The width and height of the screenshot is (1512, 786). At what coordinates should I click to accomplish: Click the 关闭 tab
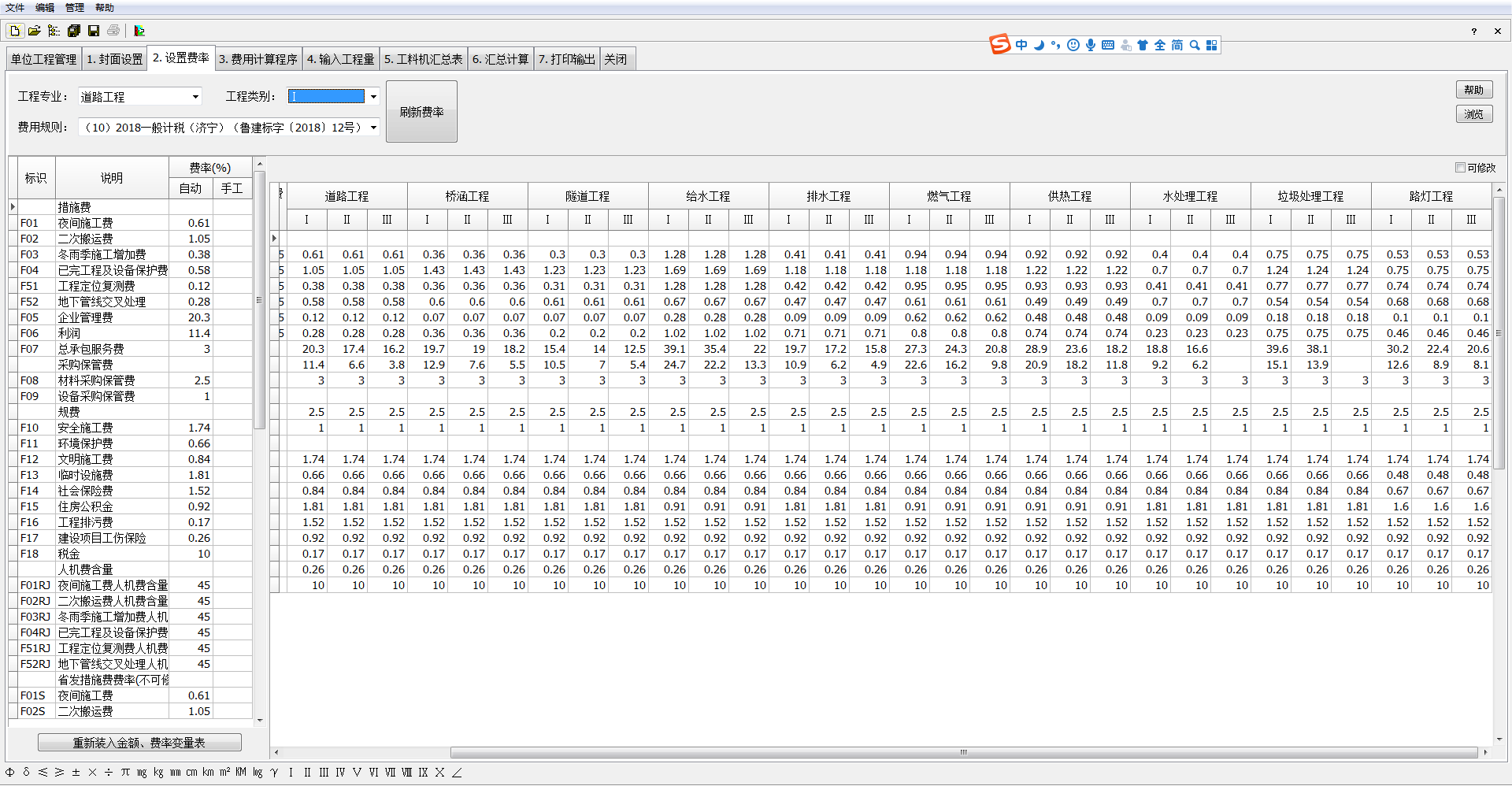tap(617, 60)
